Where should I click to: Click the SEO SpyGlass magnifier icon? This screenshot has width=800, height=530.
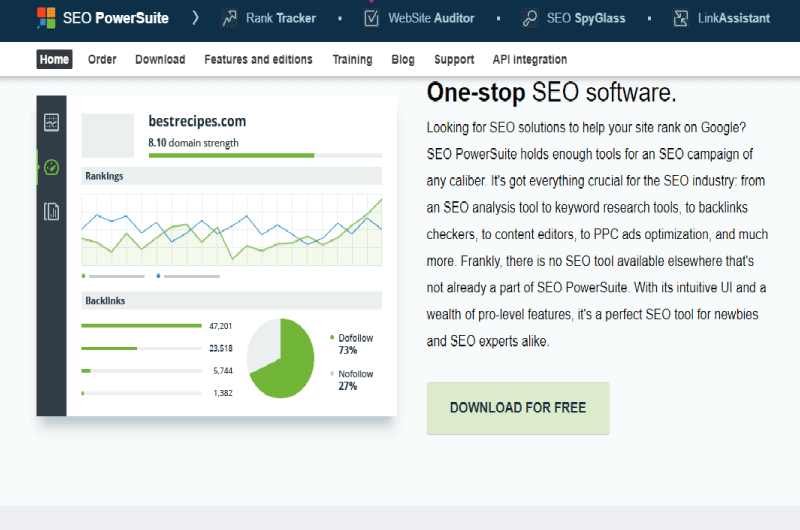click(530, 18)
